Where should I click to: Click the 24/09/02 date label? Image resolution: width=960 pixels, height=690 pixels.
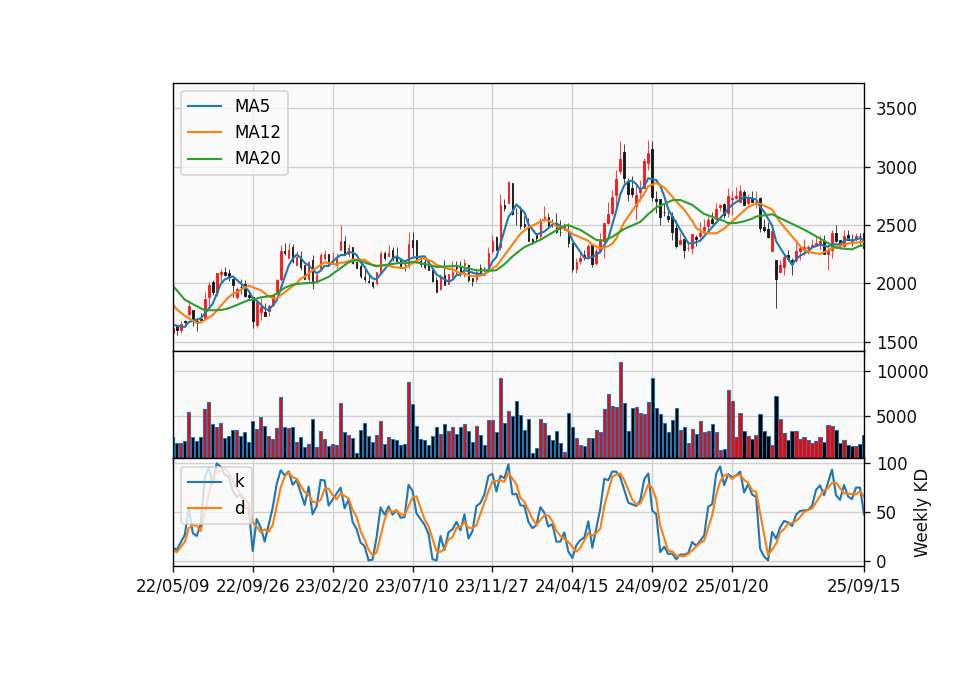(x=651, y=586)
